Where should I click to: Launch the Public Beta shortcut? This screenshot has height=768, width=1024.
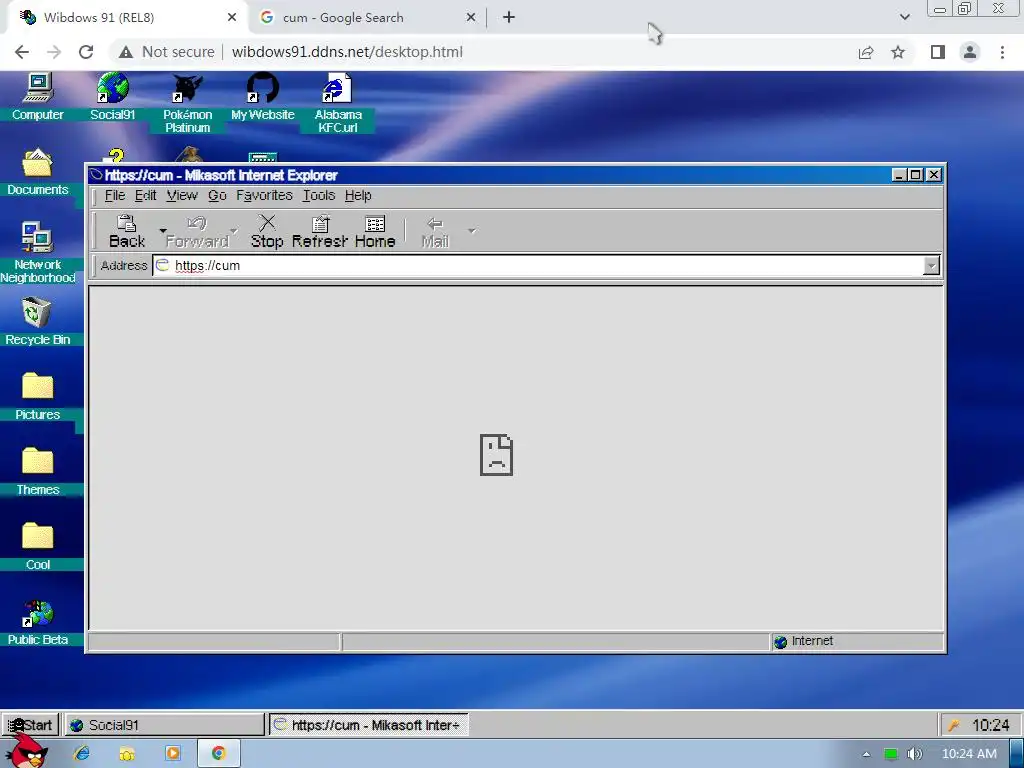pos(38,622)
